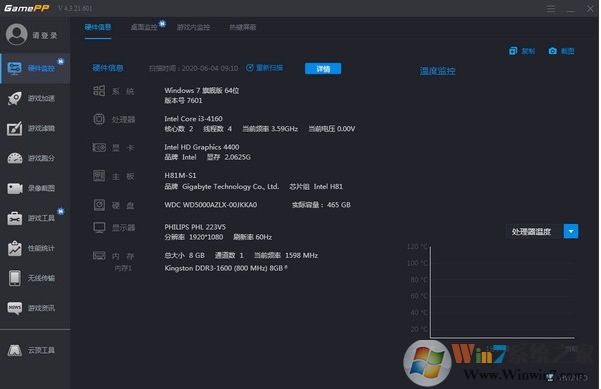Click the hard disk icon

pos(99,205)
